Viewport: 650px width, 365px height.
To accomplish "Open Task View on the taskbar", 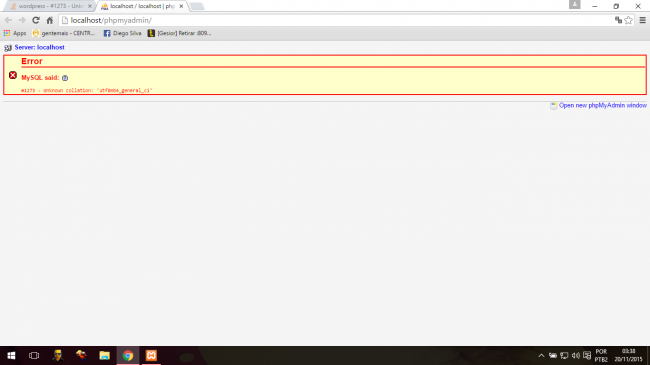I will tap(34, 355).
